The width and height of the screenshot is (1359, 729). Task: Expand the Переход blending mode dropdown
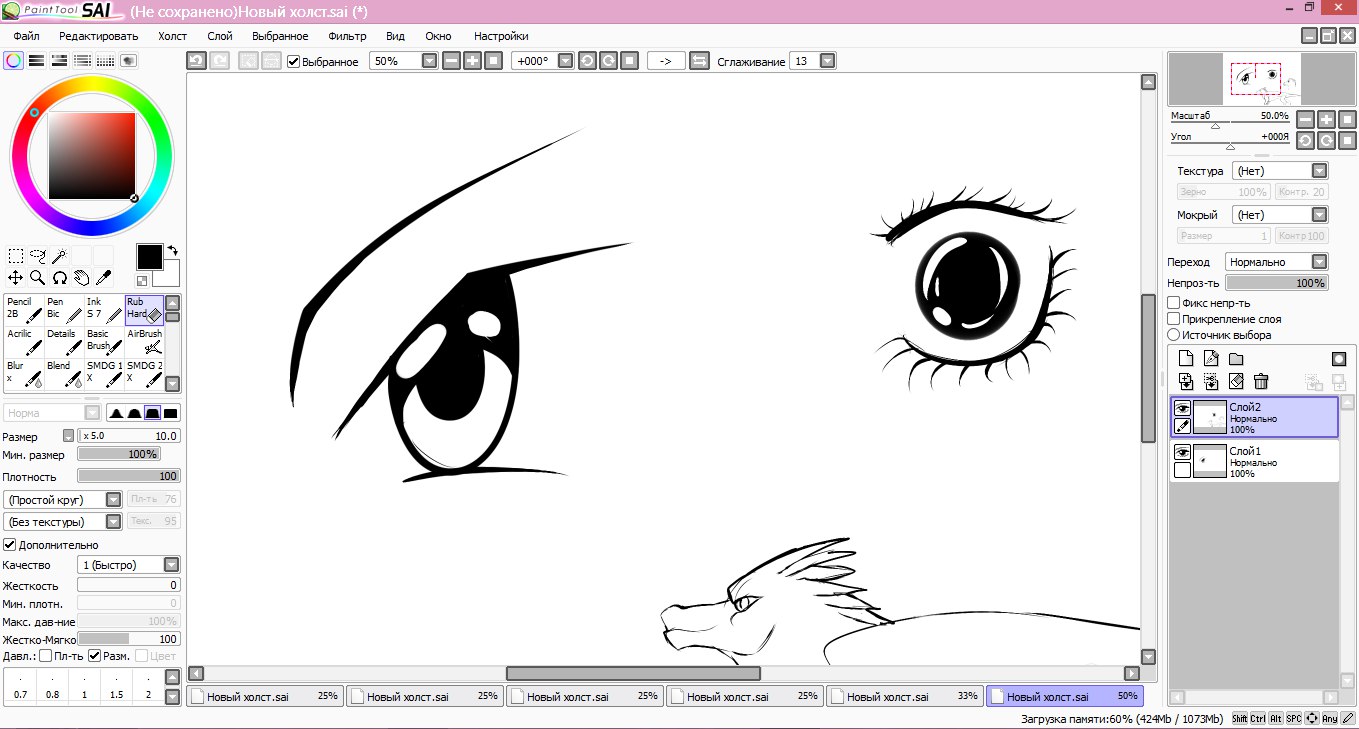[x=1319, y=262]
